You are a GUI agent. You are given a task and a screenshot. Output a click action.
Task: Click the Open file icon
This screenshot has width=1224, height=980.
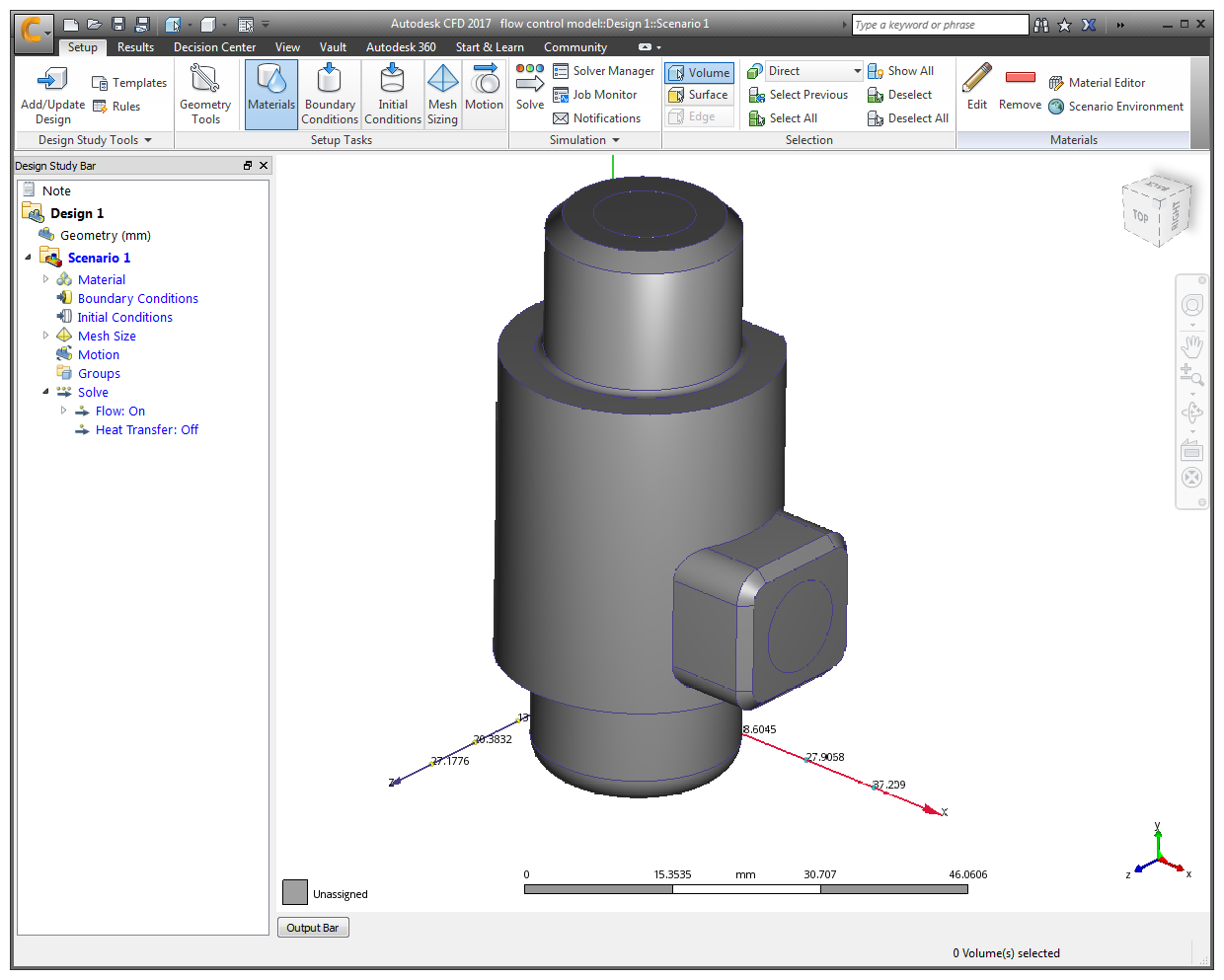tap(94, 25)
